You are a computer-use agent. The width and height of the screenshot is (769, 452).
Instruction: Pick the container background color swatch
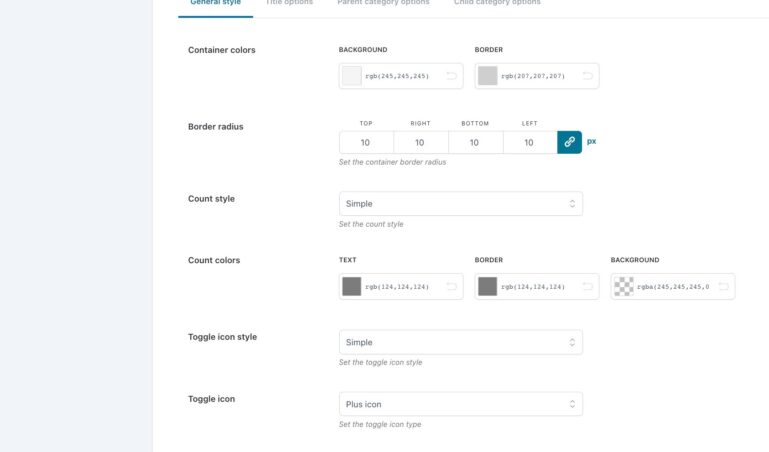(351, 76)
